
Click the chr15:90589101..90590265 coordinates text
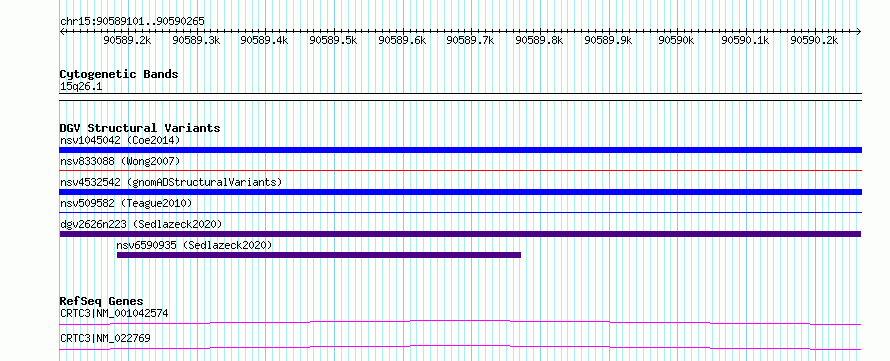click(132, 22)
